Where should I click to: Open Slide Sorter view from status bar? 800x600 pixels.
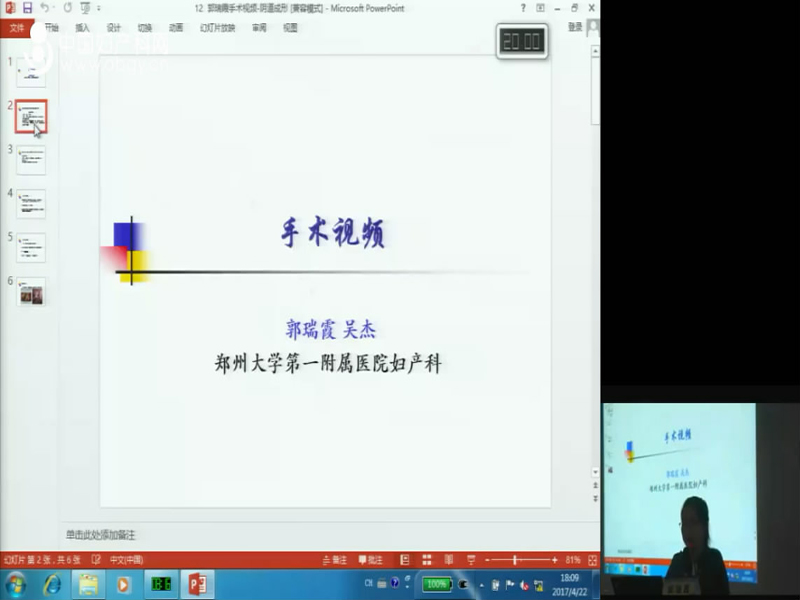click(x=427, y=560)
